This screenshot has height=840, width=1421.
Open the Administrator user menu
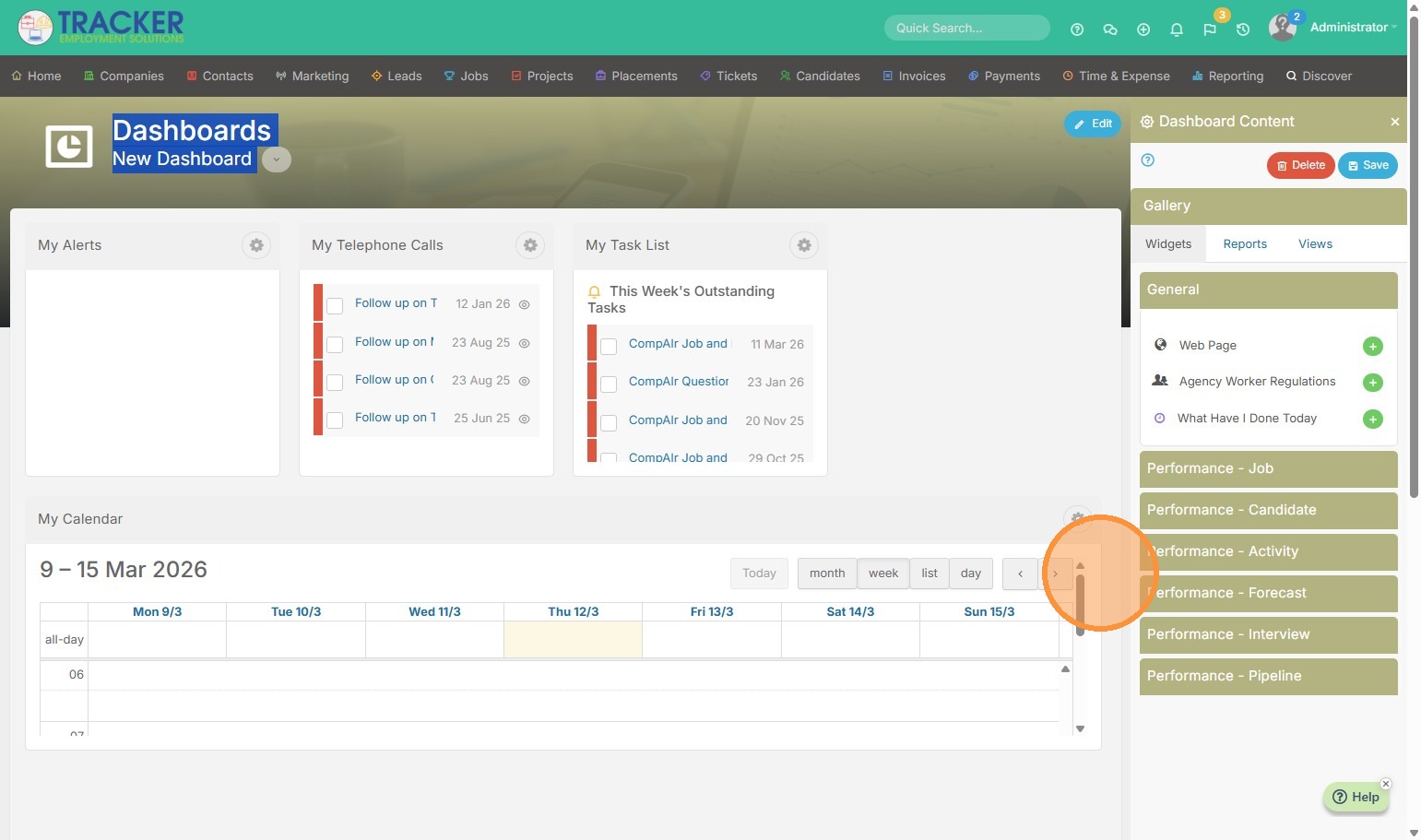click(x=1353, y=28)
